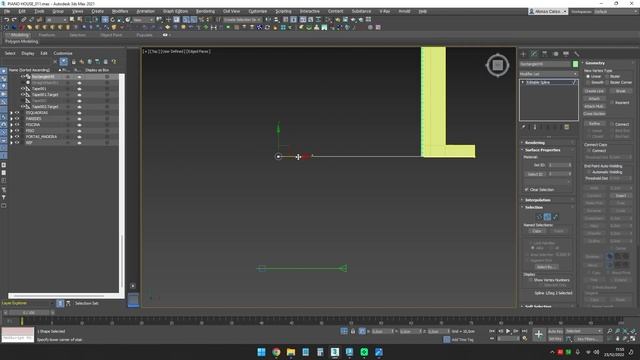Image resolution: width=640 pixels, height=360 pixels.
Task: Open the Edit menu in the menu bar
Action: [22, 11]
